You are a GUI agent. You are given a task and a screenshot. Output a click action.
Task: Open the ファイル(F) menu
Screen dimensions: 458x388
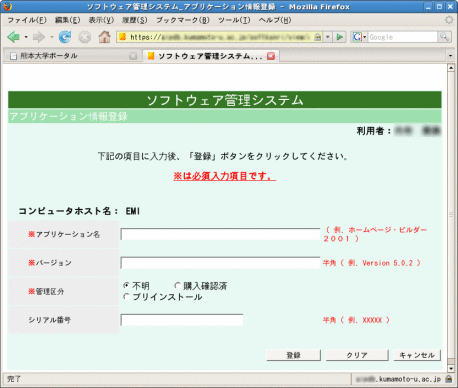(x=27, y=20)
